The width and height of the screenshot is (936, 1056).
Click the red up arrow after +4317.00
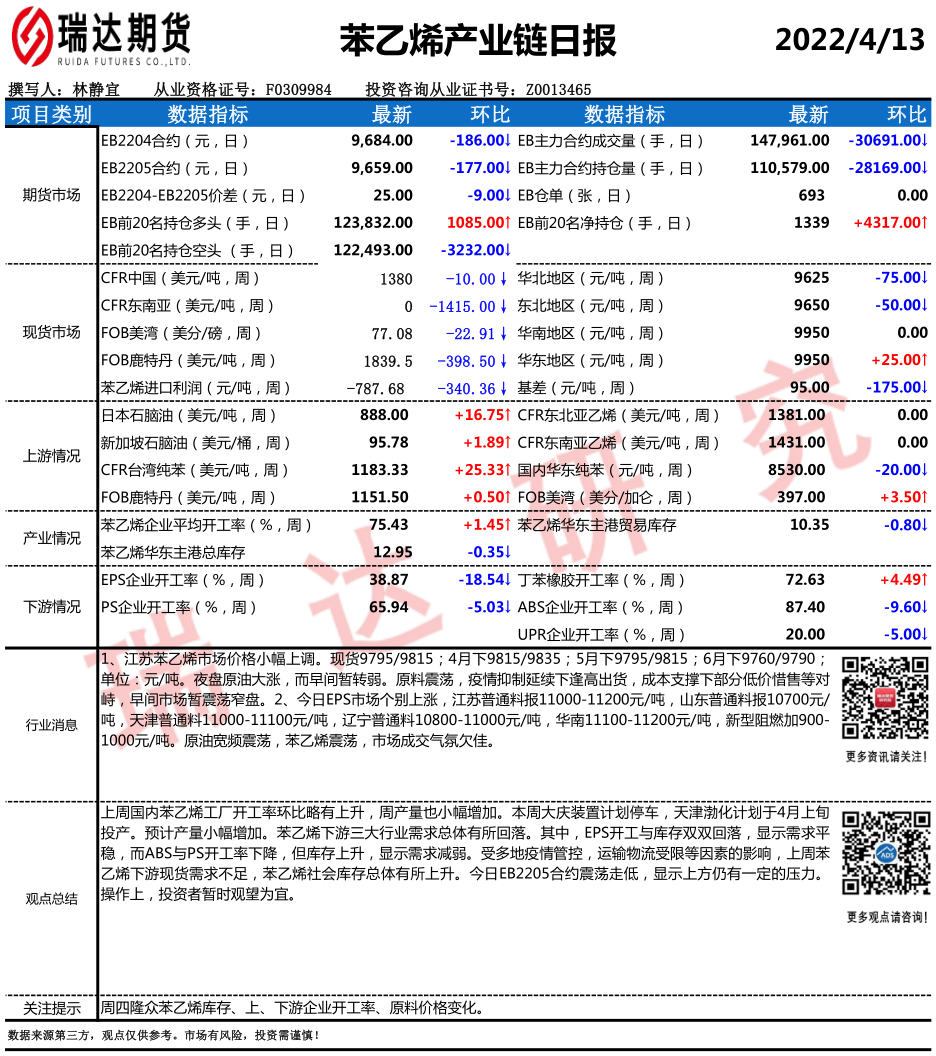(x=925, y=223)
